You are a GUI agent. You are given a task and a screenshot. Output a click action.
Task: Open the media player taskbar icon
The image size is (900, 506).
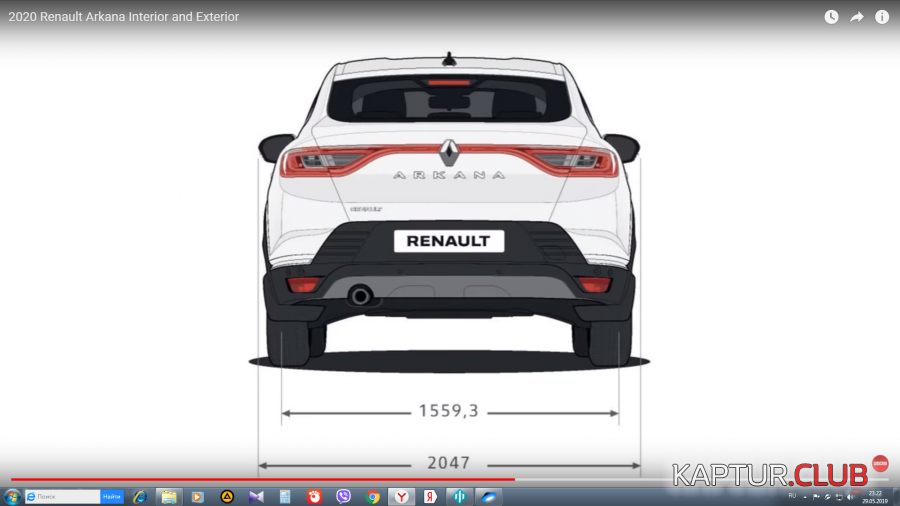[197, 497]
